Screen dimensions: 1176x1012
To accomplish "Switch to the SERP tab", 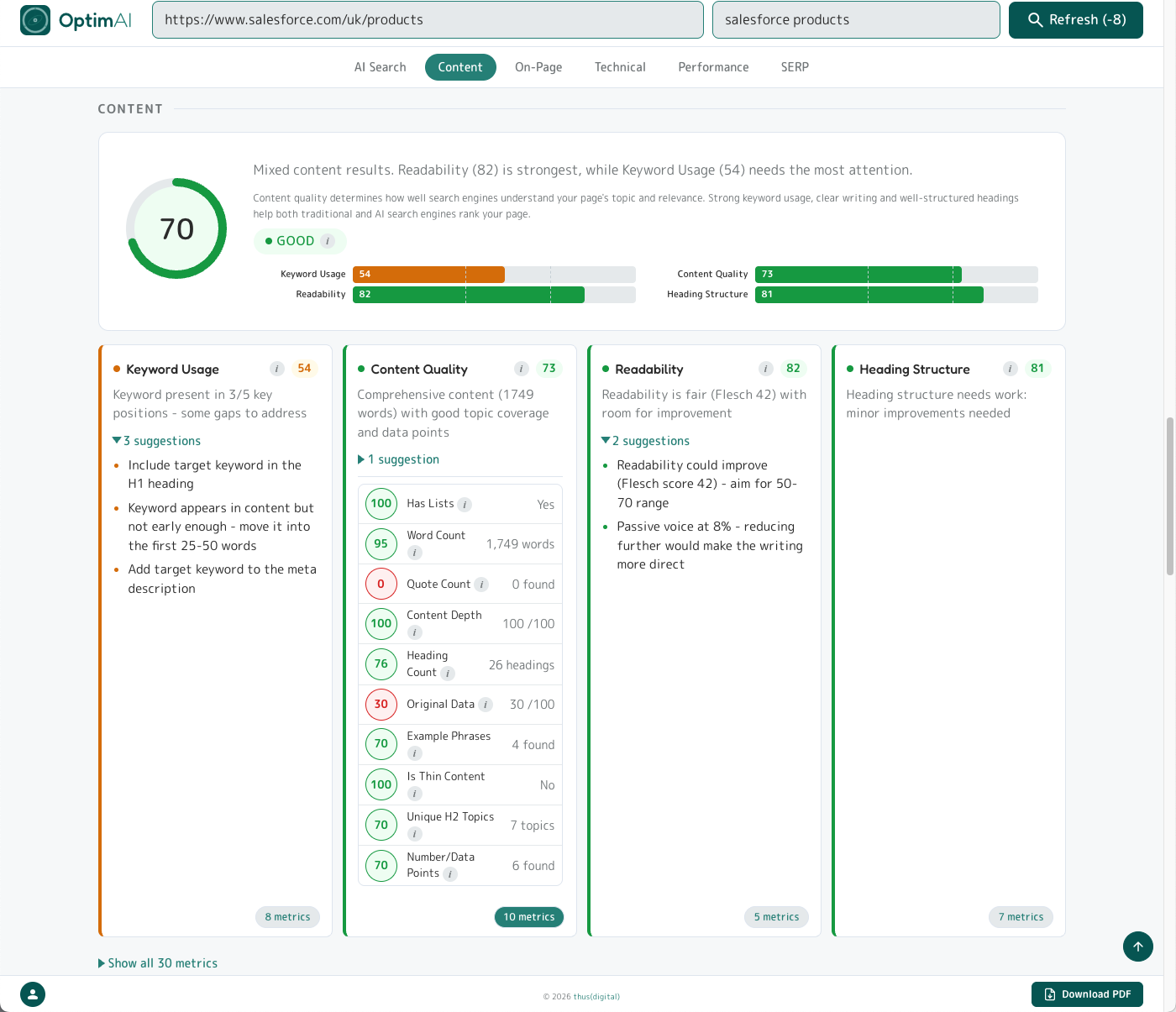I will [x=795, y=67].
